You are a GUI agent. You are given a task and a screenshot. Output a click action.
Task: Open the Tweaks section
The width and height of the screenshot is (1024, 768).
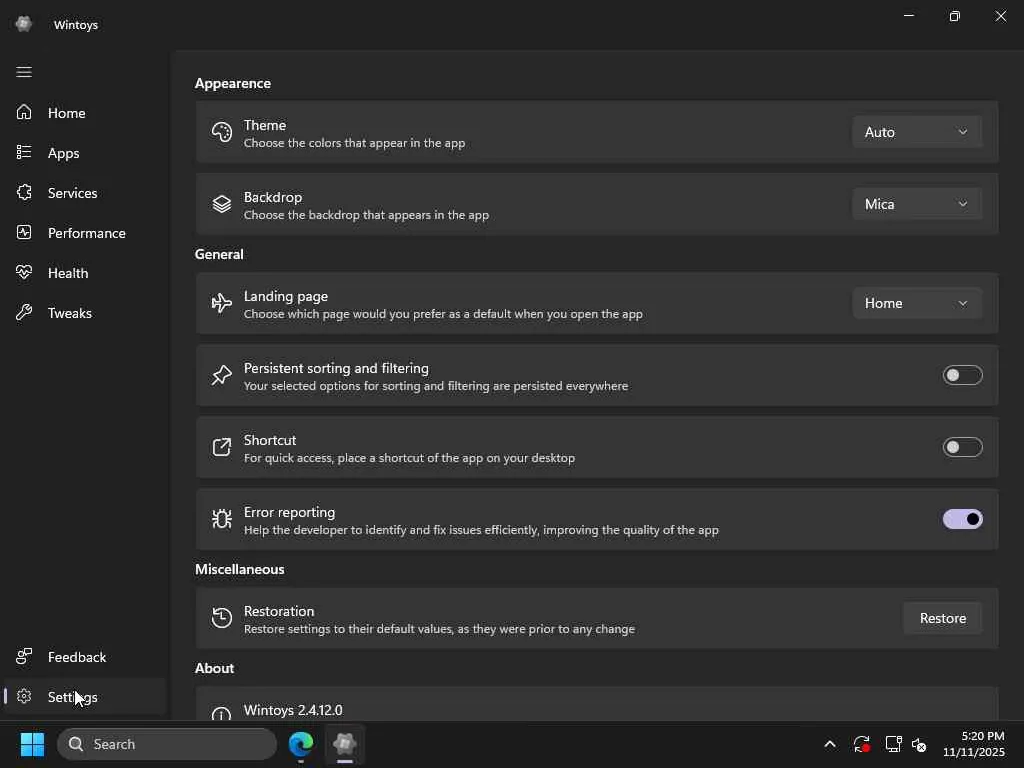tap(85, 312)
